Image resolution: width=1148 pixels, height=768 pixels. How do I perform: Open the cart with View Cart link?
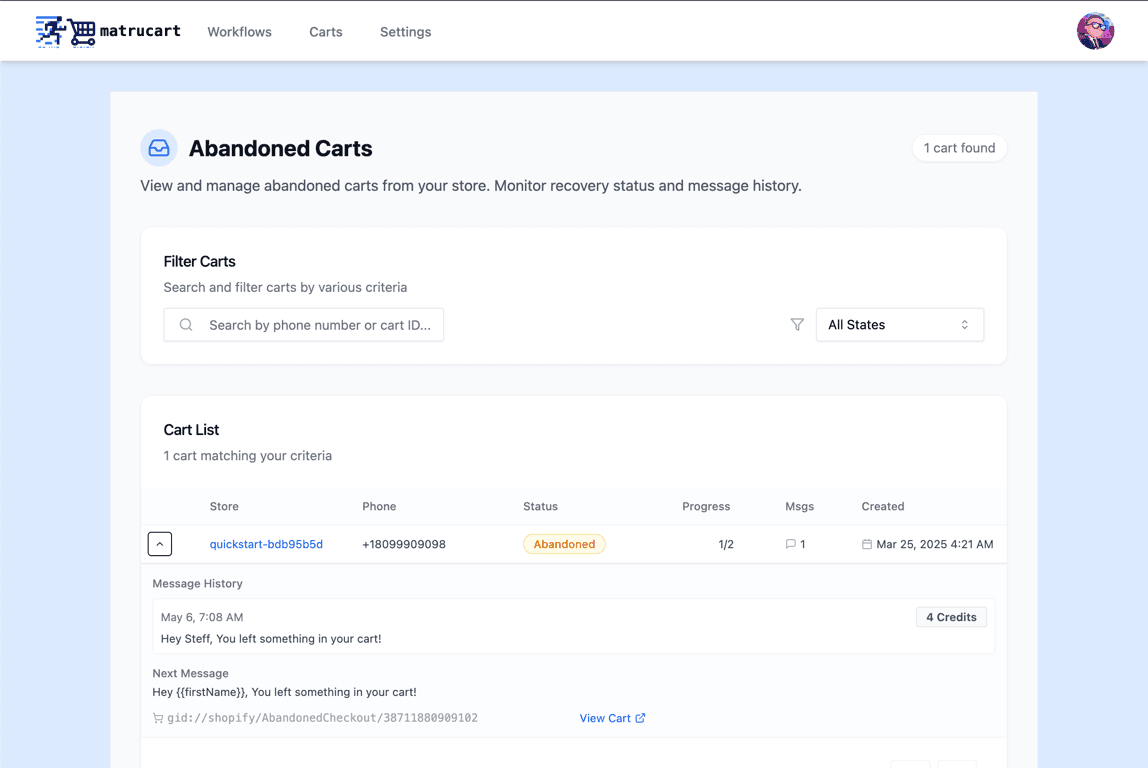[x=606, y=718]
